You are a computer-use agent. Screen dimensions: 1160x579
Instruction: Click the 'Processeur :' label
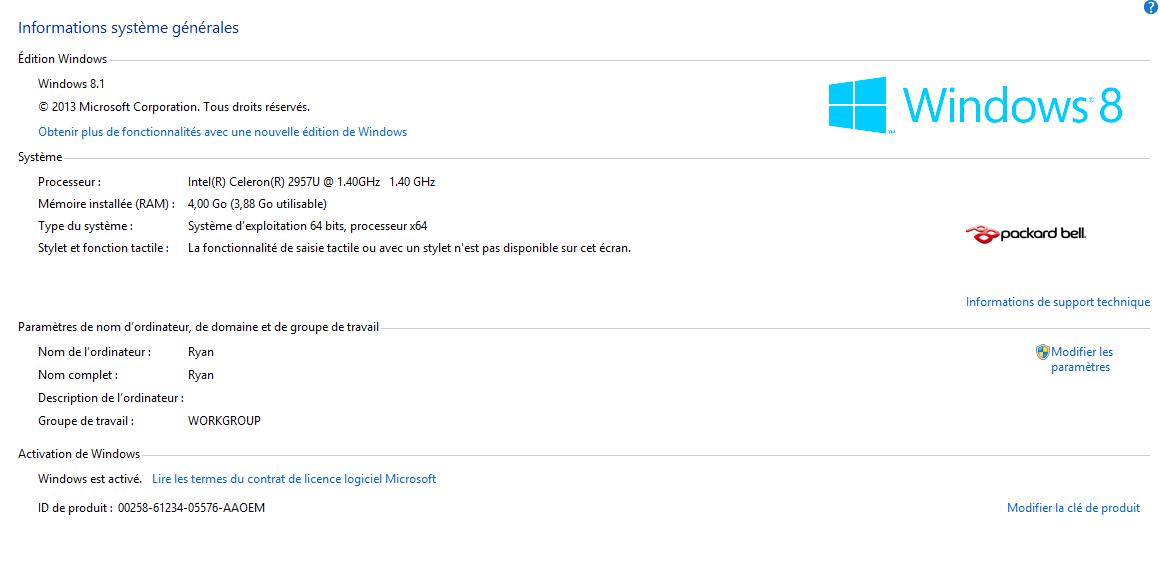click(70, 181)
